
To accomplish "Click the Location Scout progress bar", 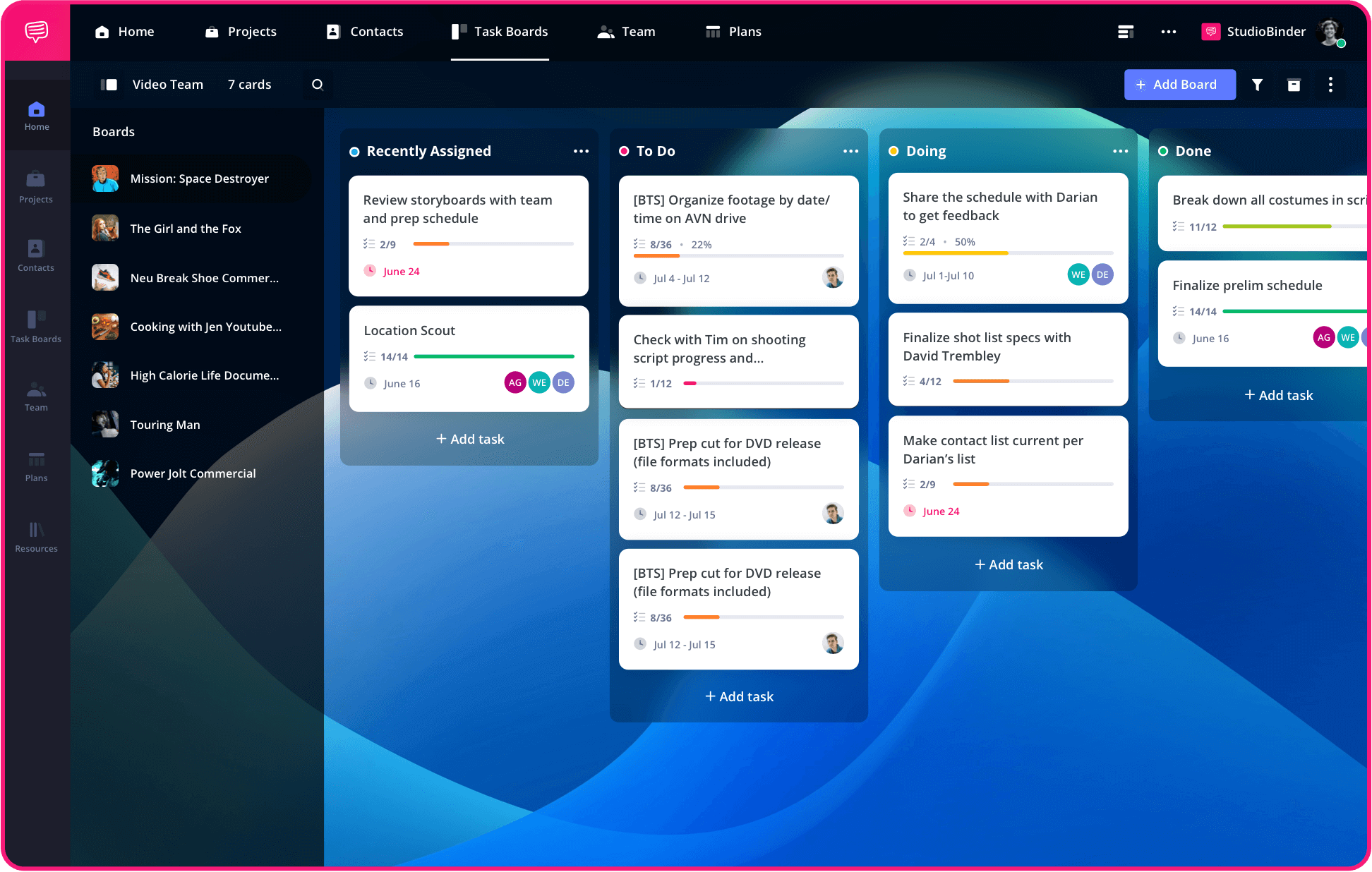I will click(x=491, y=357).
